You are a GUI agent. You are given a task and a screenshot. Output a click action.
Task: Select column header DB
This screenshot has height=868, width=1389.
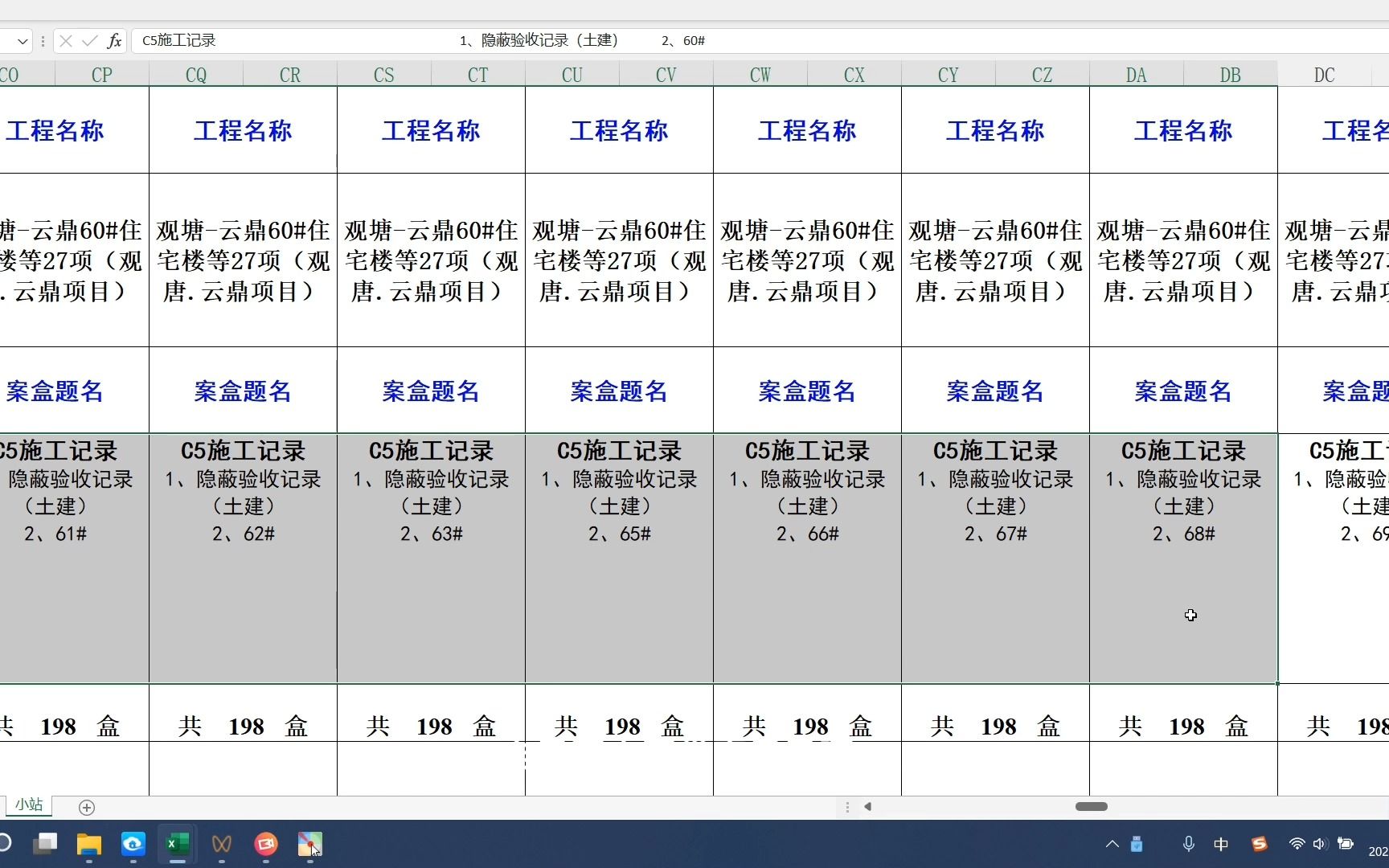click(x=1231, y=75)
